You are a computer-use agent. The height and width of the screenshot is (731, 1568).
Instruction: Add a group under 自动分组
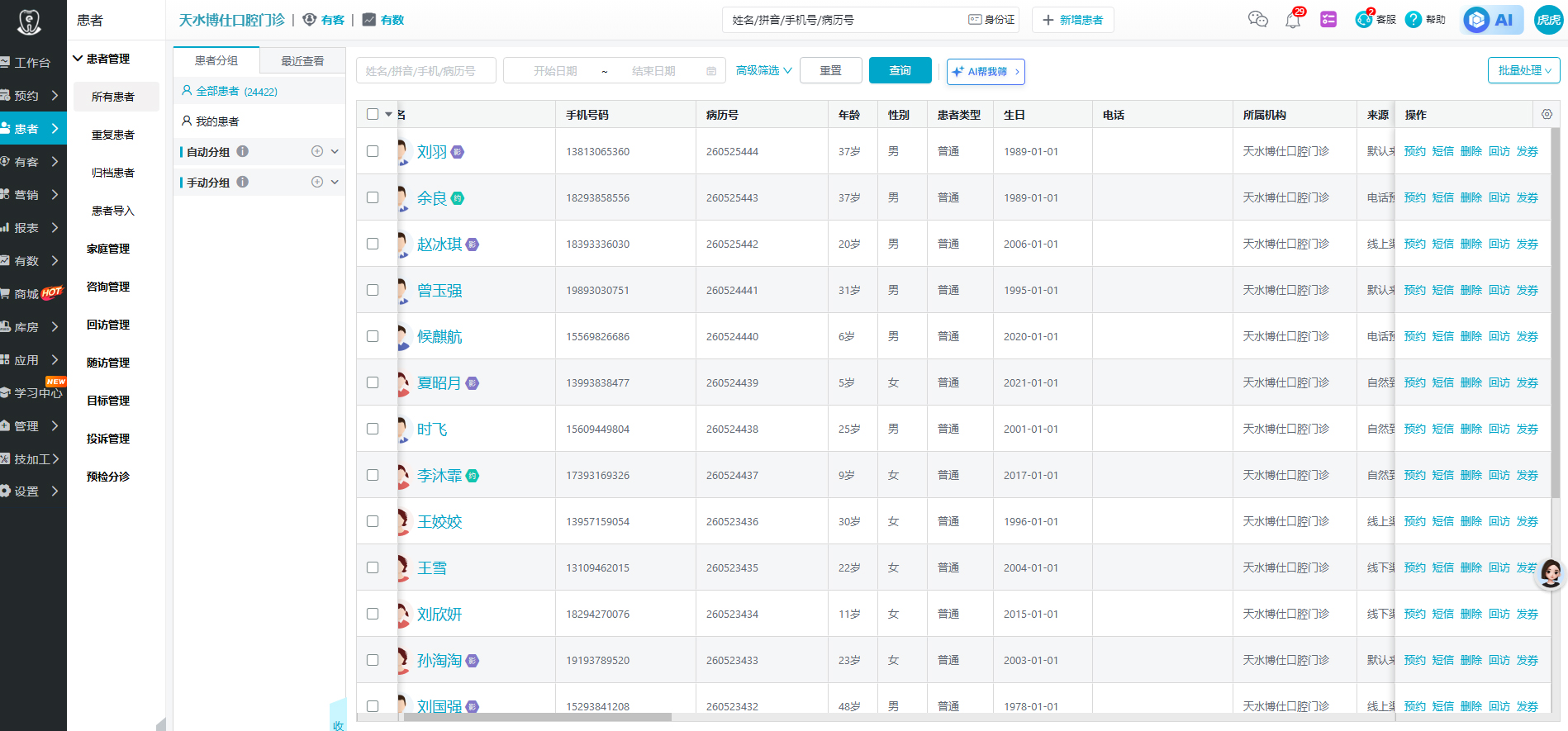(x=316, y=151)
